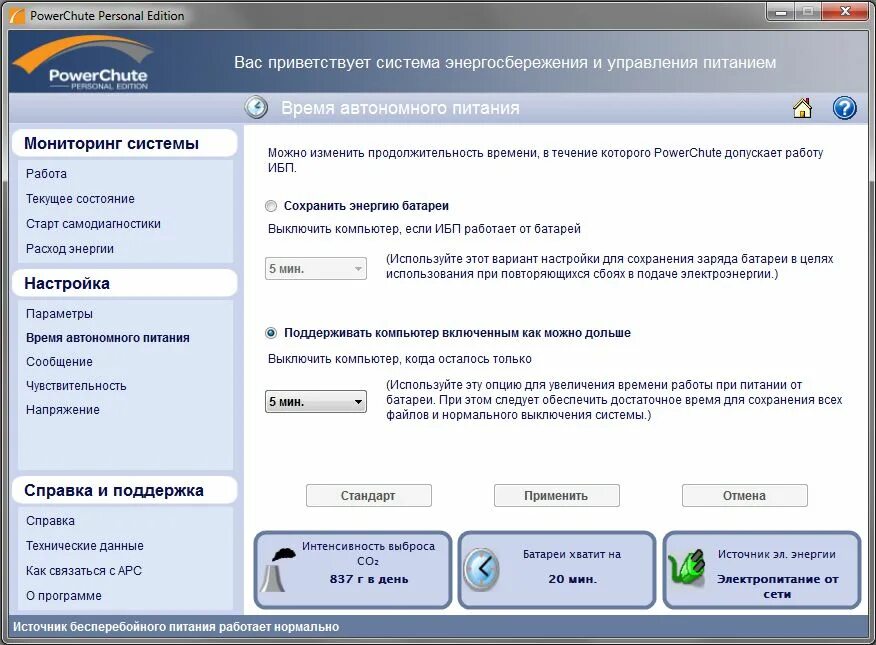This screenshot has width=876, height=645.
Task: Open help via blue question mark icon
Action: pyautogui.click(x=844, y=108)
